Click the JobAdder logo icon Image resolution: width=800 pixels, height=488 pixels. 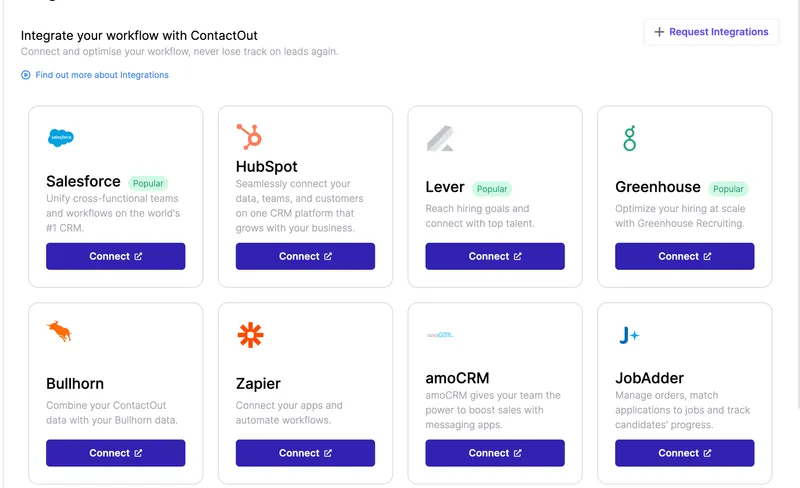pos(629,336)
